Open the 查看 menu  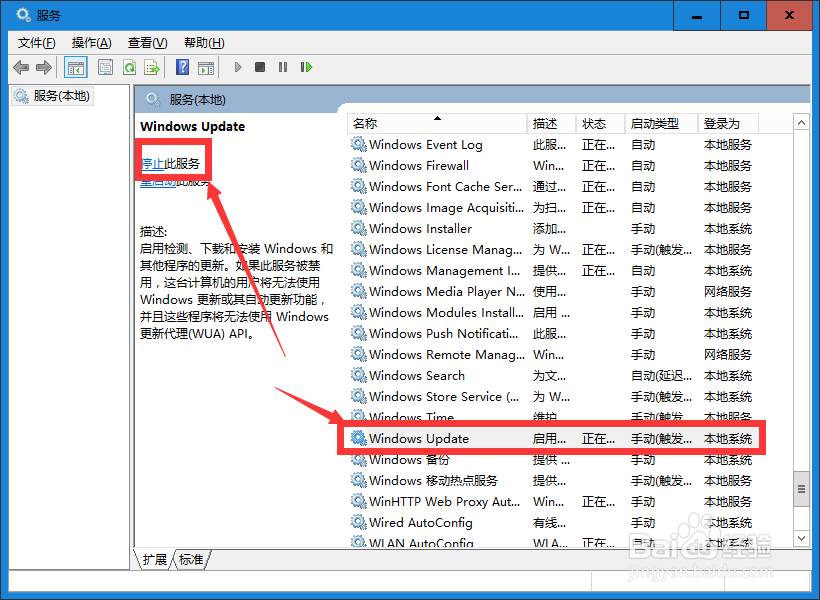click(146, 43)
